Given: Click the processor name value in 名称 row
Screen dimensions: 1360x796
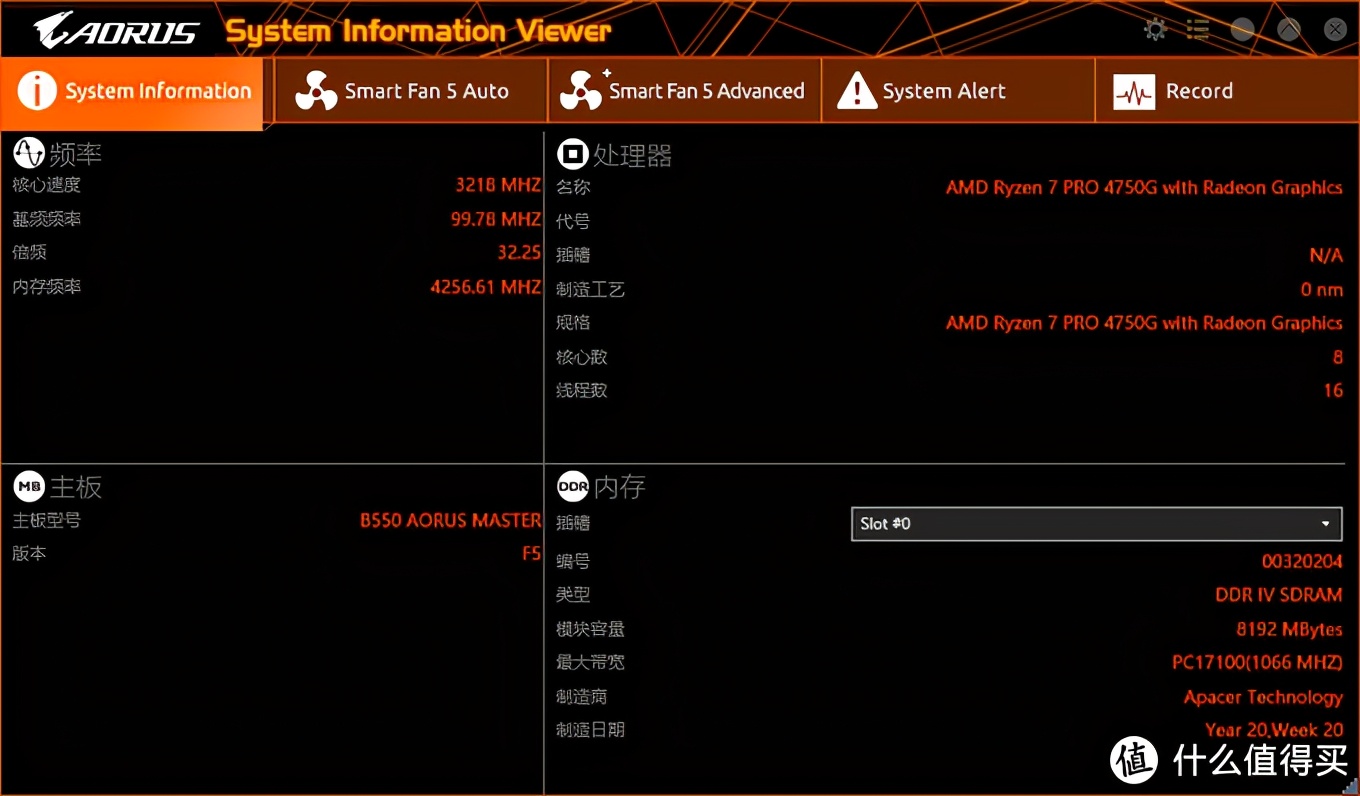Looking at the screenshot, I should point(1144,187).
